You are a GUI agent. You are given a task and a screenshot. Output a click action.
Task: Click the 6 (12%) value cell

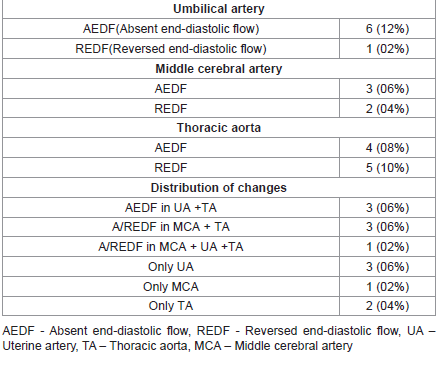click(x=387, y=29)
